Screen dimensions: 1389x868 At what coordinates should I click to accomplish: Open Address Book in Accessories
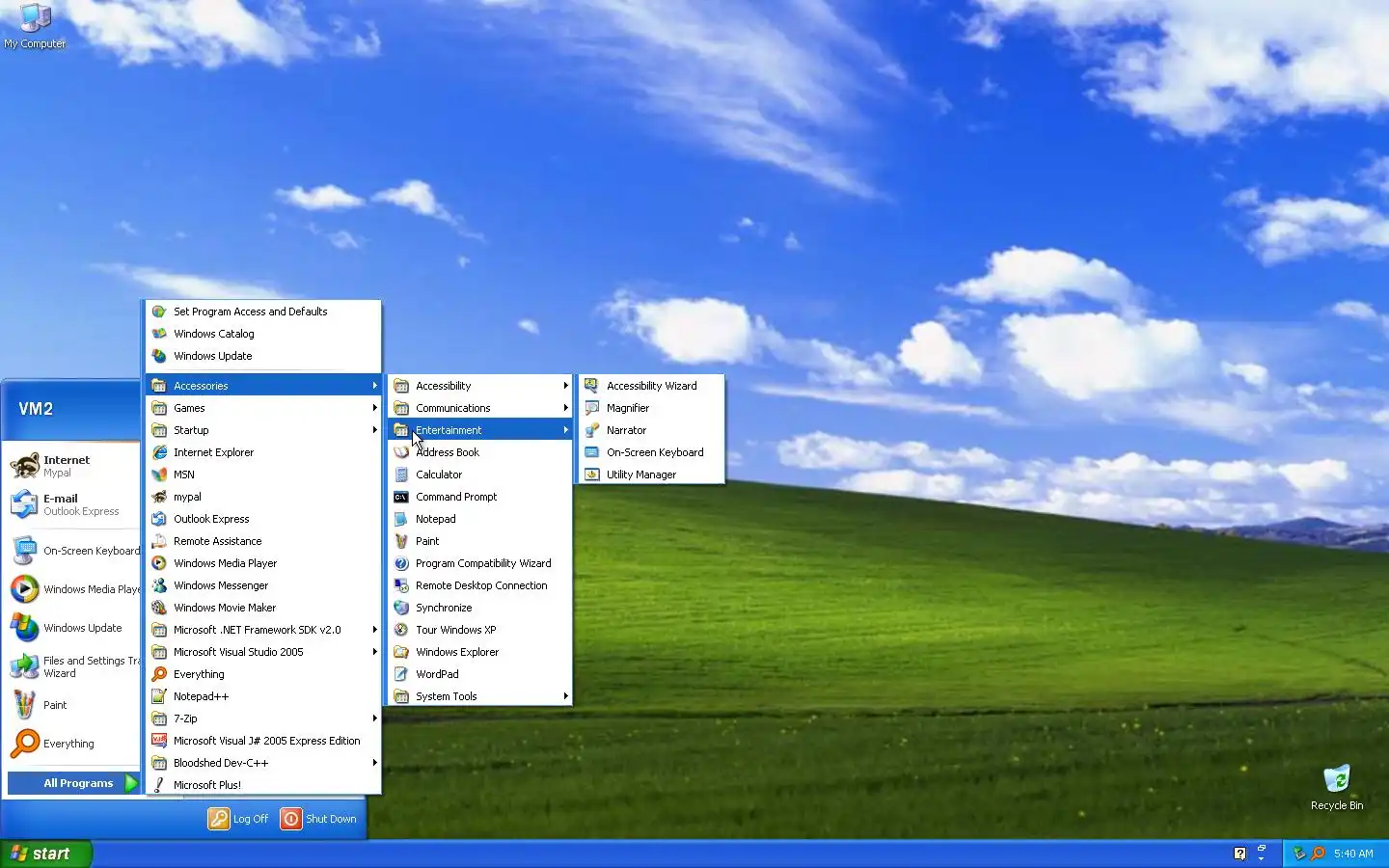click(480, 452)
